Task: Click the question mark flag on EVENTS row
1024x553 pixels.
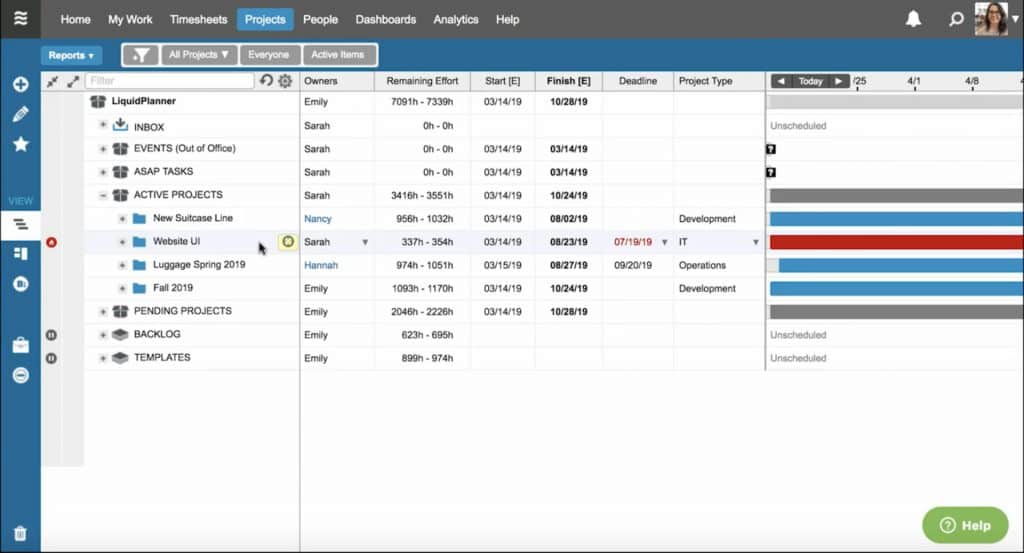Action: 771,149
